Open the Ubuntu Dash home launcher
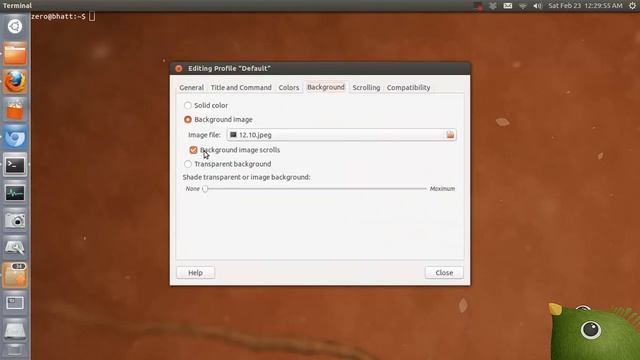640x360 pixels. click(x=15, y=27)
